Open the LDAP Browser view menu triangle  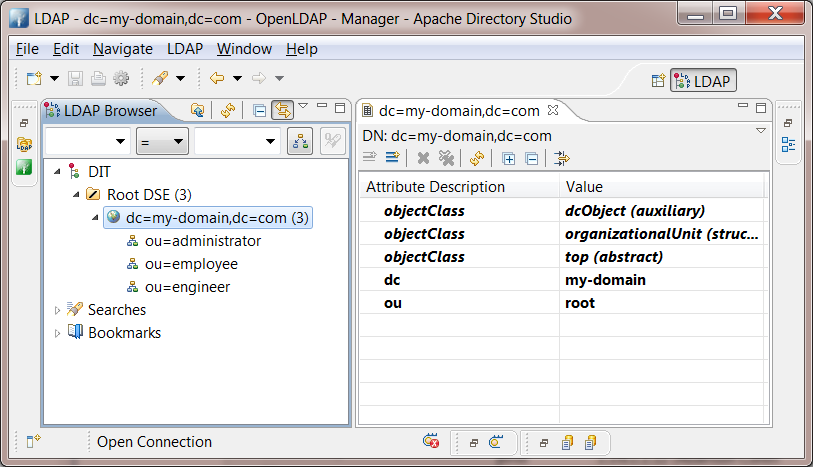point(303,106)
